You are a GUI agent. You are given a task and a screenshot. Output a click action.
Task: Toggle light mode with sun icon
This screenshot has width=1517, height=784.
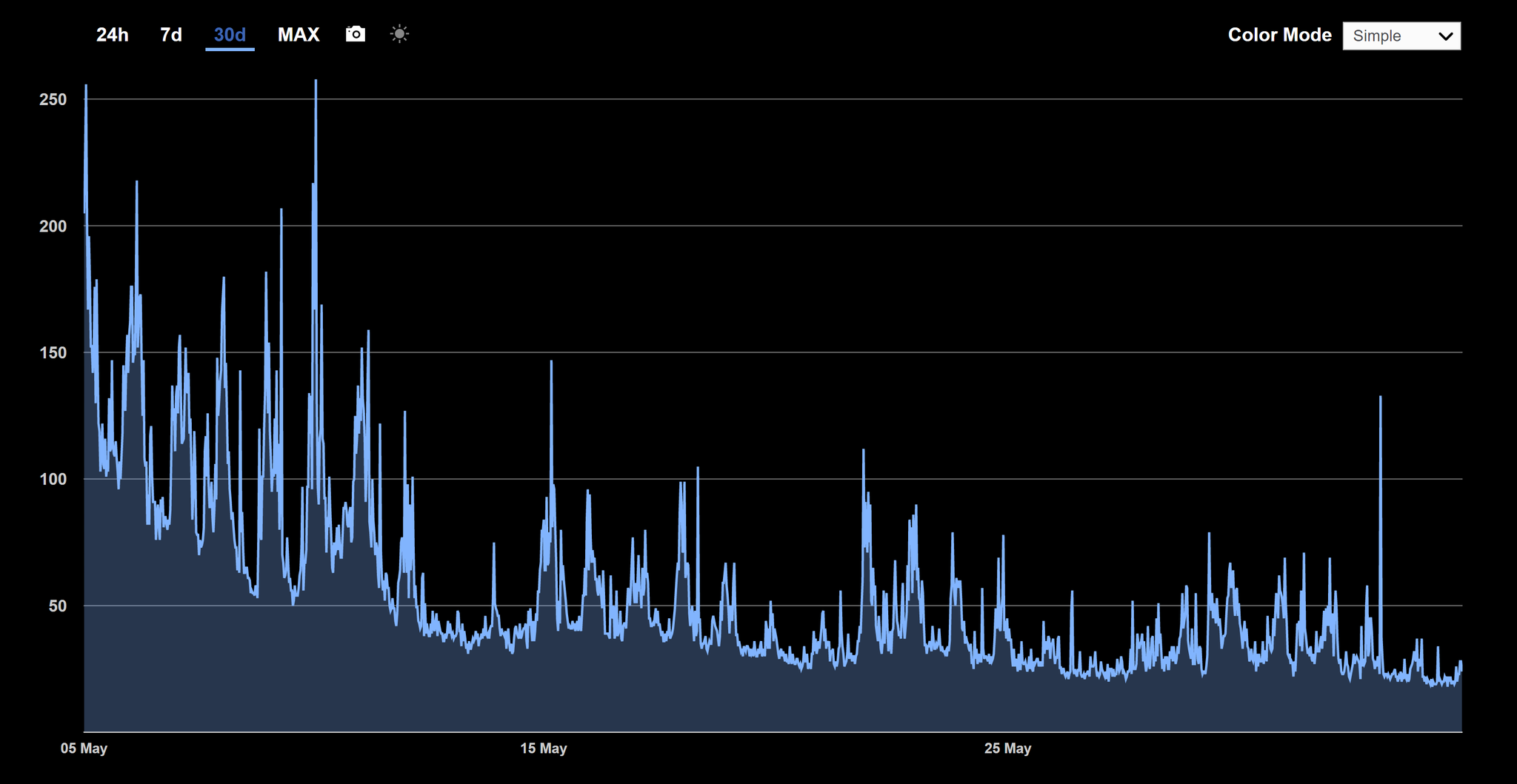[x=399, y=34]
